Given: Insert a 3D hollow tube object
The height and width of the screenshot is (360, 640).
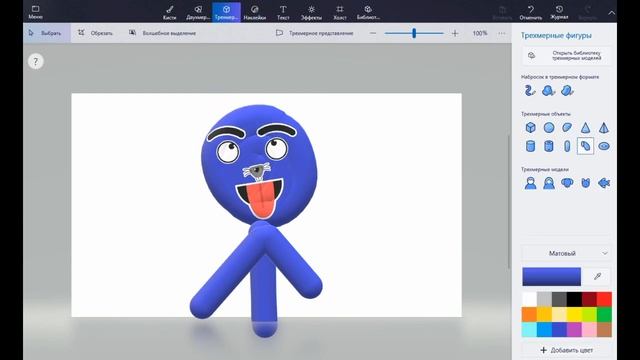Looking at the screenshot, I should click(549, 146).
